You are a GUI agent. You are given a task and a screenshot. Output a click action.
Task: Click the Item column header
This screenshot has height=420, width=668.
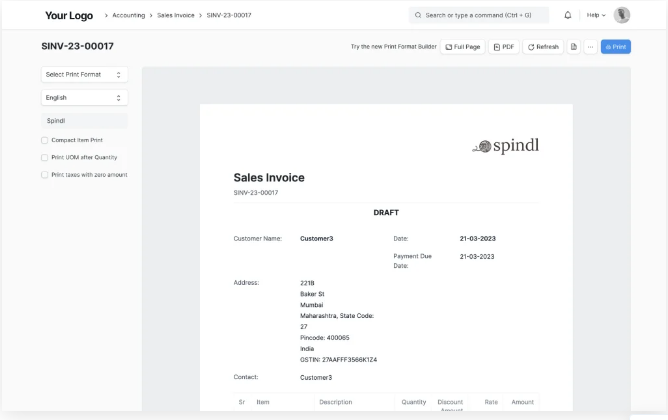(x=263, y=402)
